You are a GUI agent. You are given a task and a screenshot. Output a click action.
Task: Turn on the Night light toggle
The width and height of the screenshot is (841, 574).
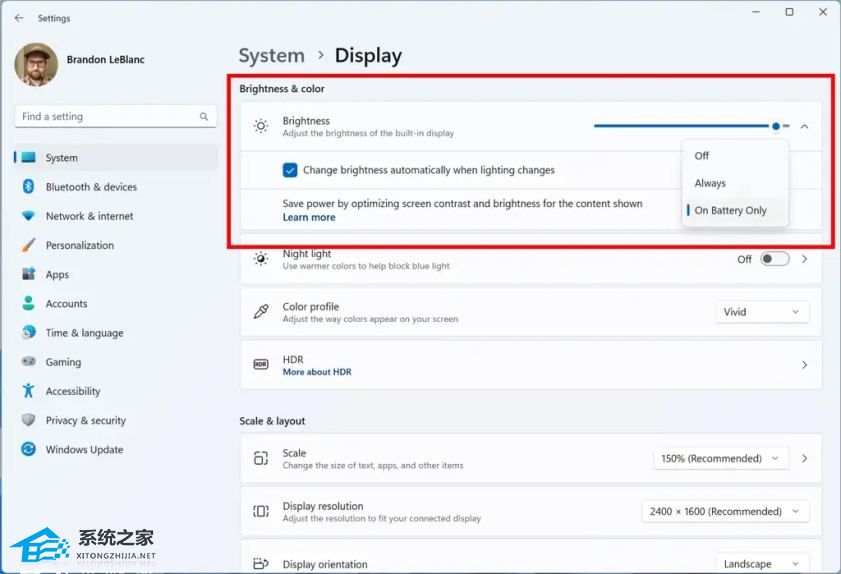tap(774, 259)
